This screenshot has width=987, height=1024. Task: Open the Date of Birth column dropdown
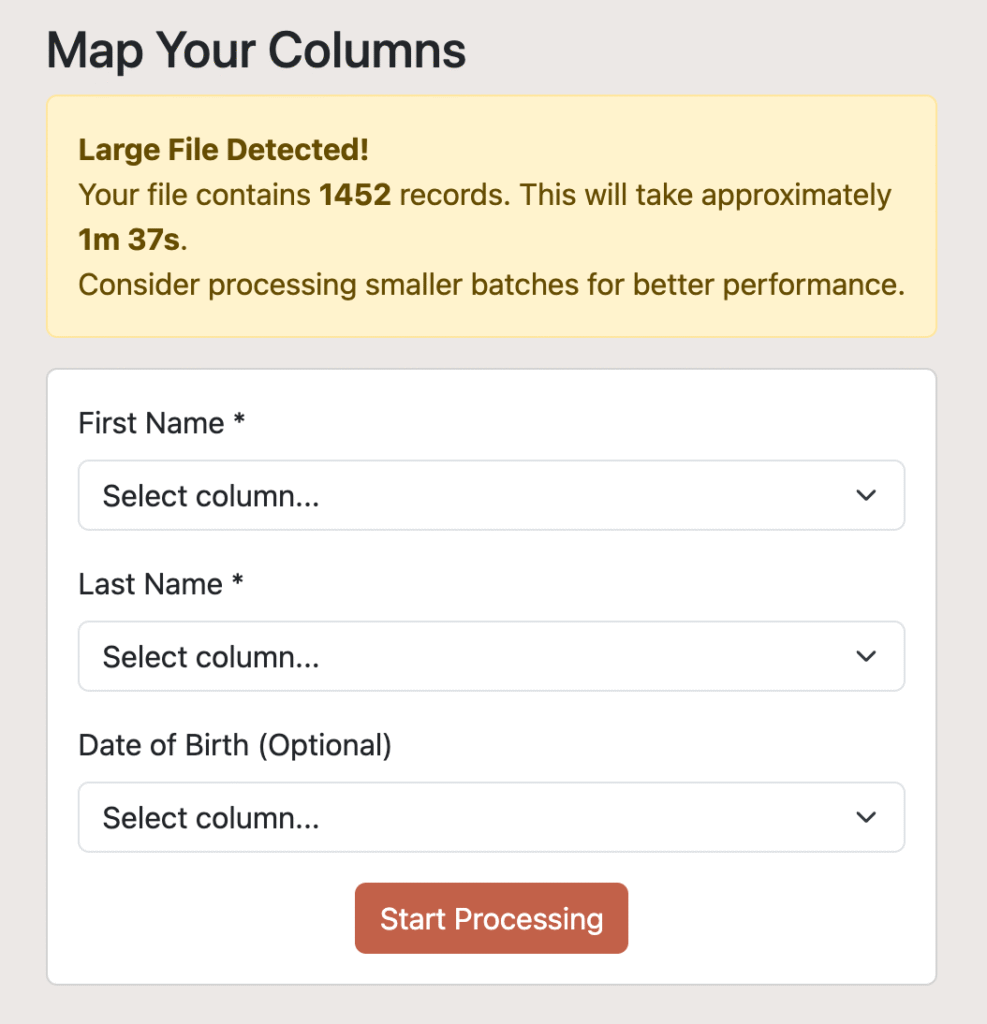pos(491,817)
